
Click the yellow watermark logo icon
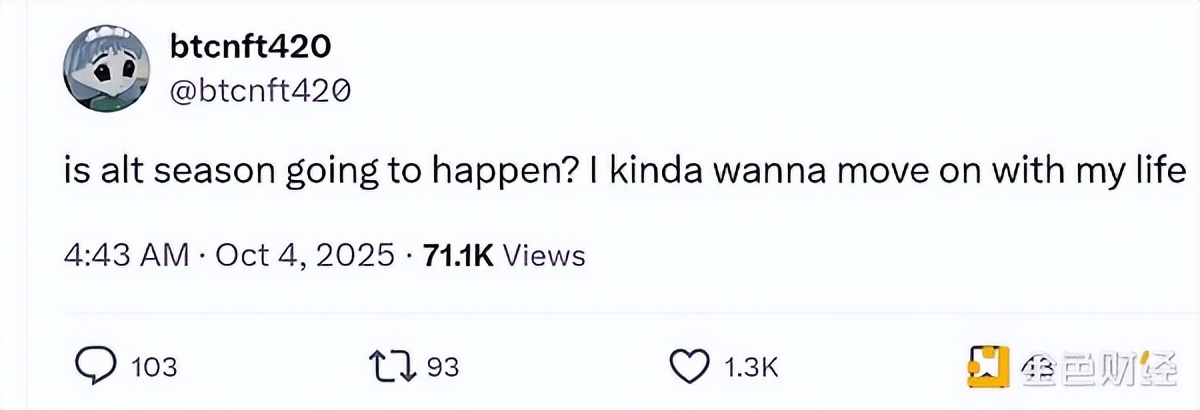[988, 367]
